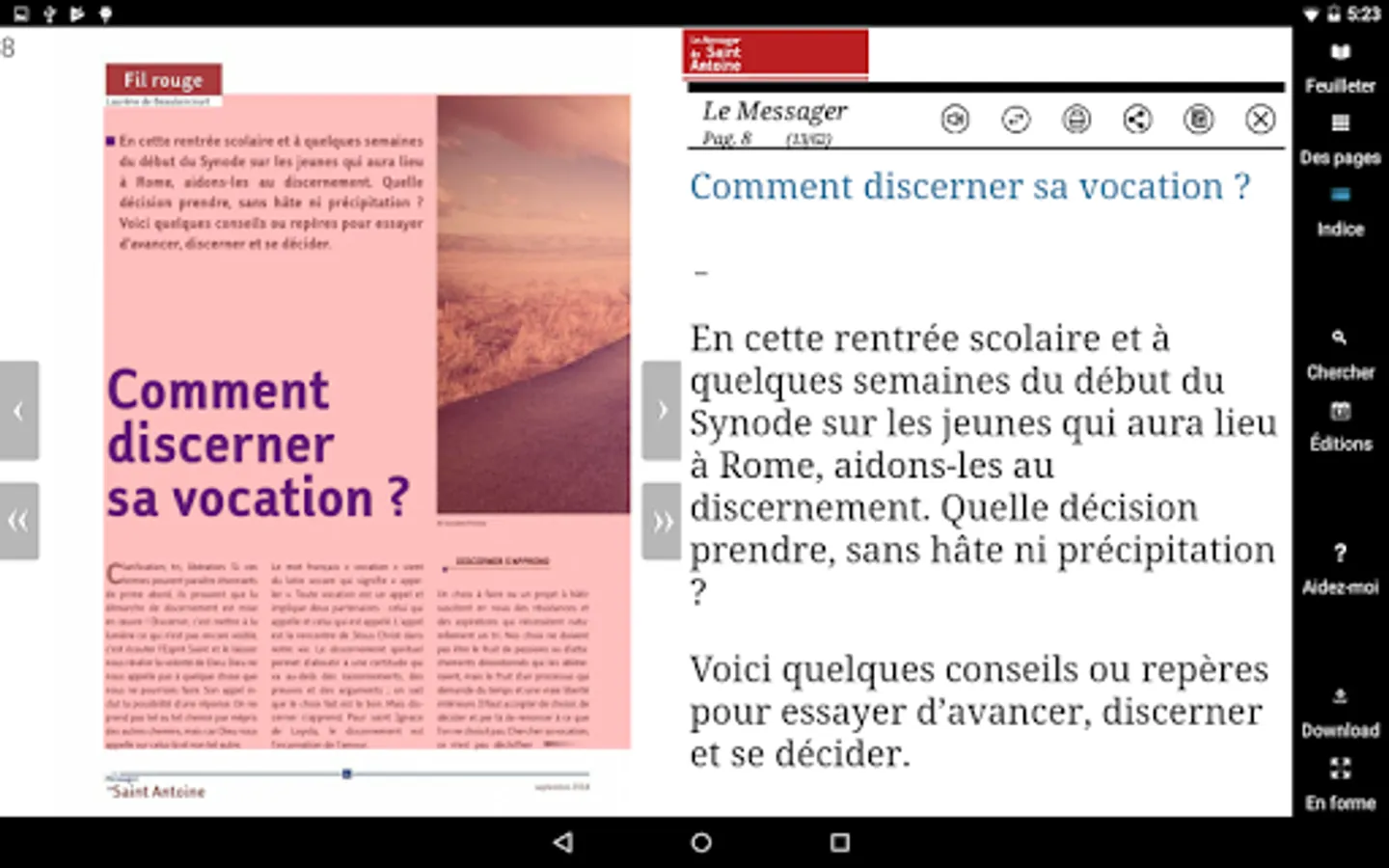
Task: Open Feuilleter browse mode
Action: (1340, 68)
